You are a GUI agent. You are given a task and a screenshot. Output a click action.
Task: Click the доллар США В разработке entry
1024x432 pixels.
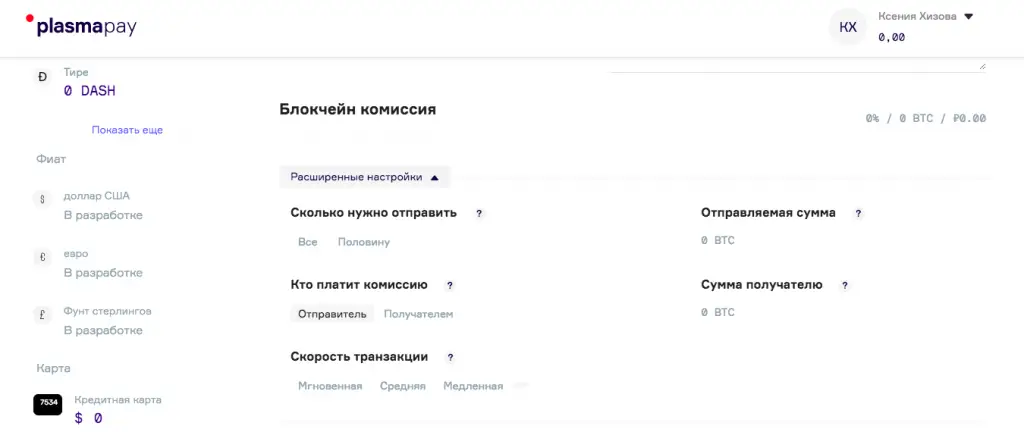(103, 206)
